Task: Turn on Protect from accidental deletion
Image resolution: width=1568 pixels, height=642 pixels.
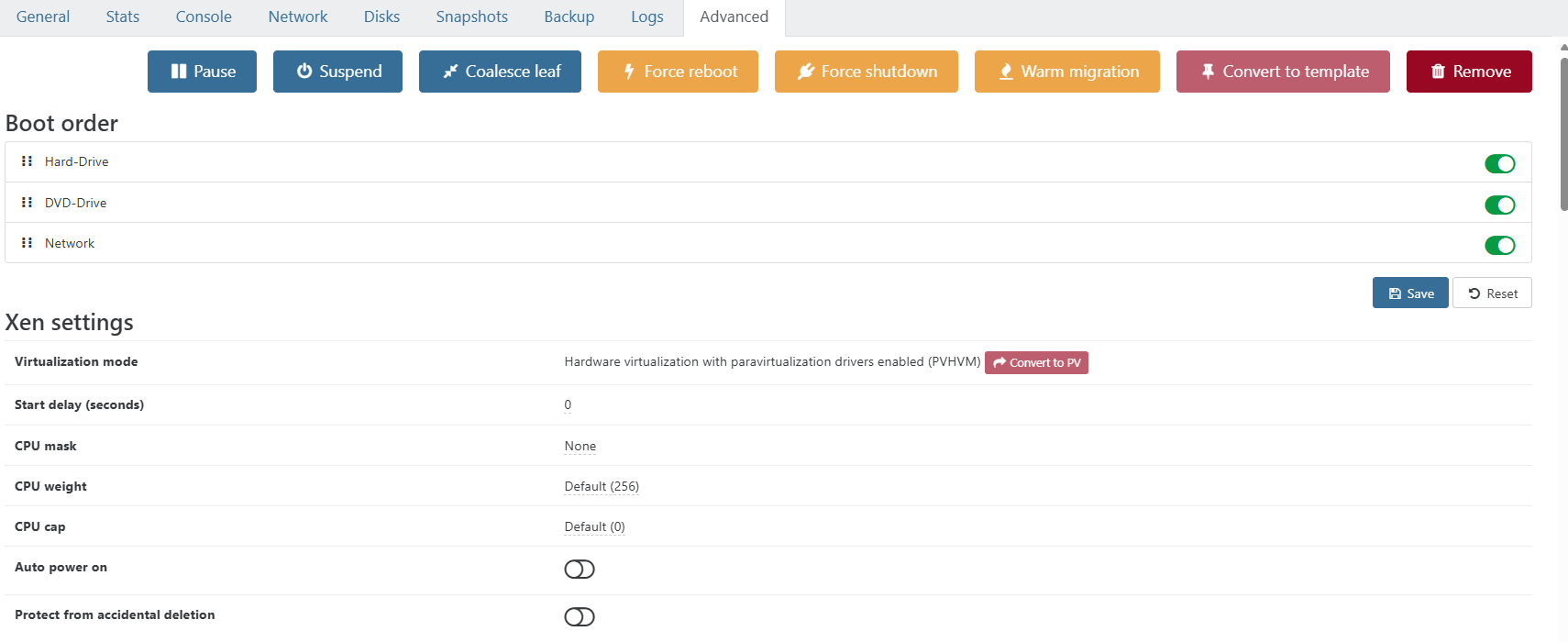Action: click(580, 617)
